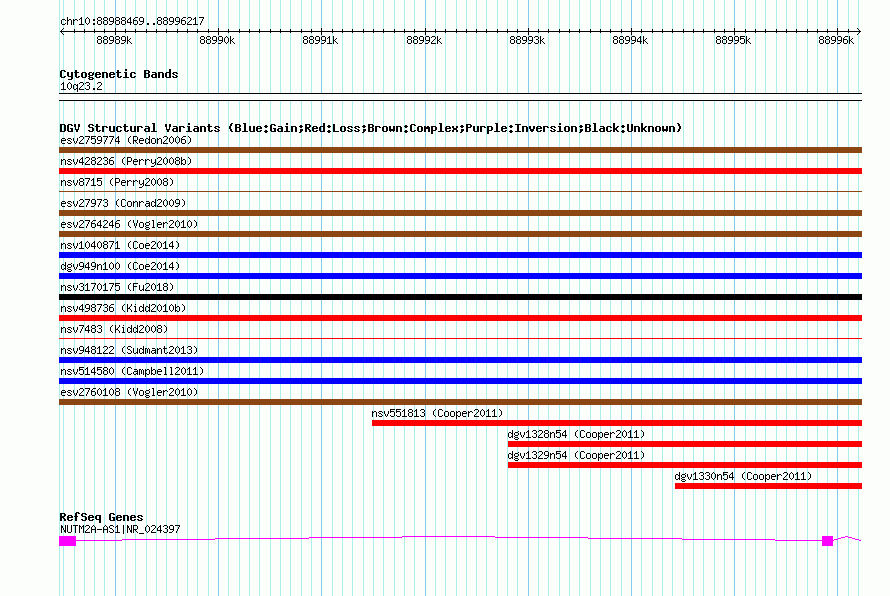Click the 88994k ruler tick label

click(630, 40)
